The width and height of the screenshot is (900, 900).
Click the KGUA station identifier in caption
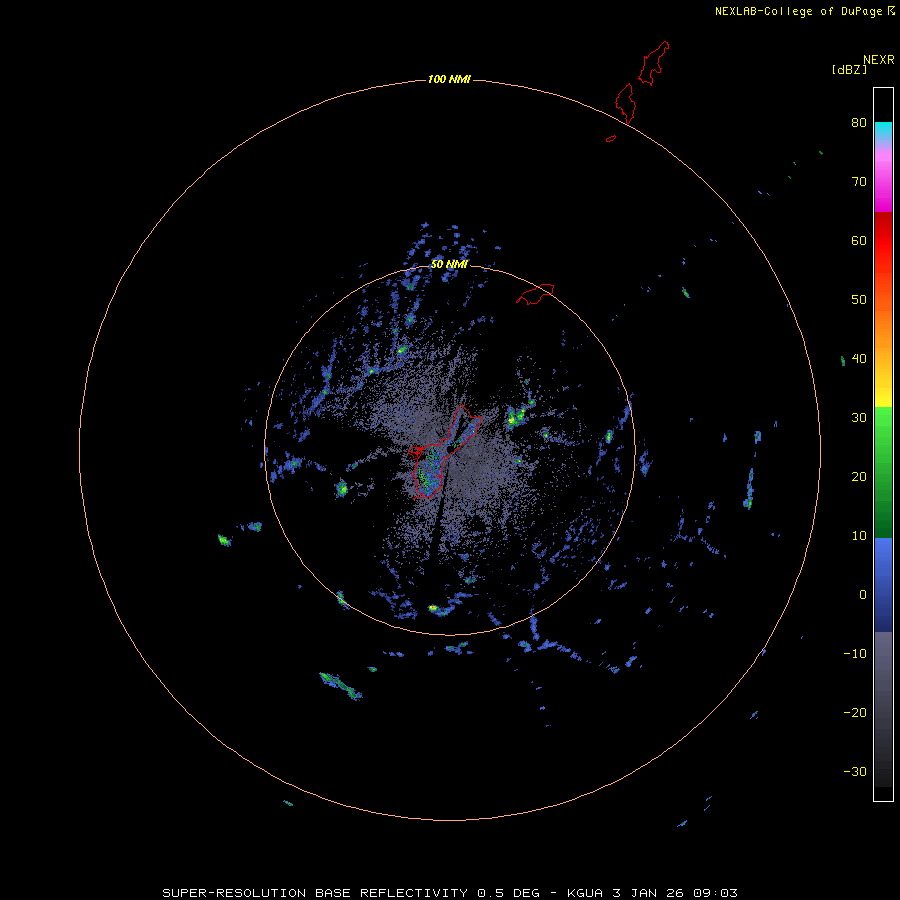[x=585, y=893]
